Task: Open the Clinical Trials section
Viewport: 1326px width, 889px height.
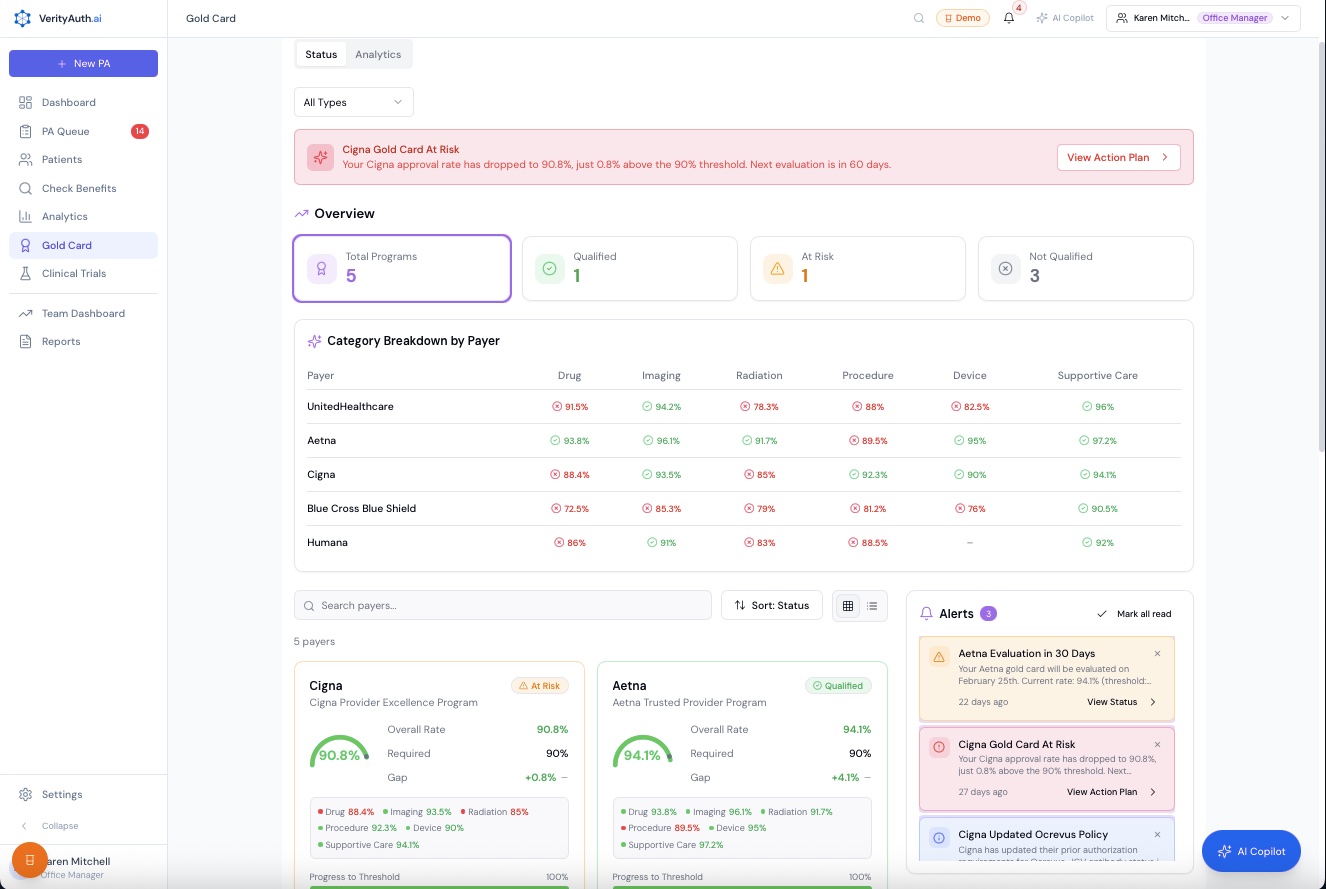Action: click(73, 273)
